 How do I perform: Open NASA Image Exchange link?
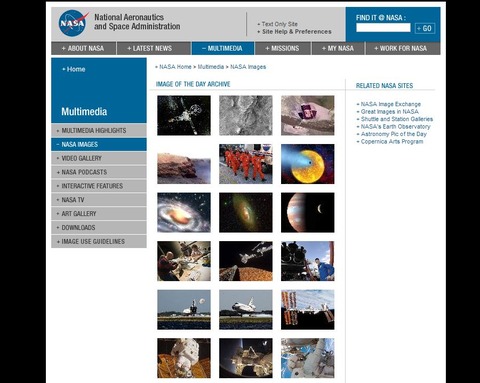coord(391,104)
